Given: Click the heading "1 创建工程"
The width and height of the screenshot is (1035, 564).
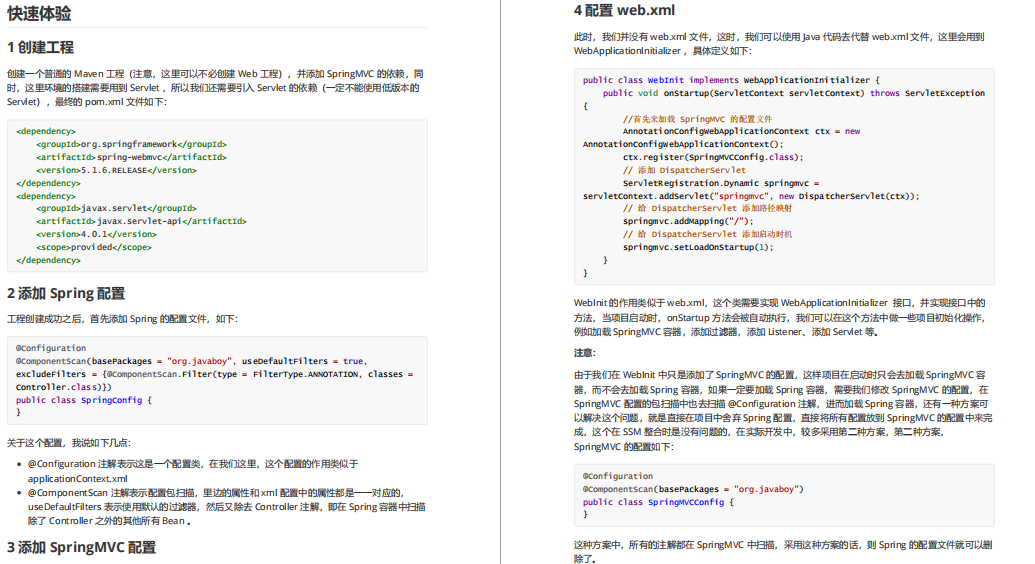Looking at the screenshot, I should click(x=40, y=48).
